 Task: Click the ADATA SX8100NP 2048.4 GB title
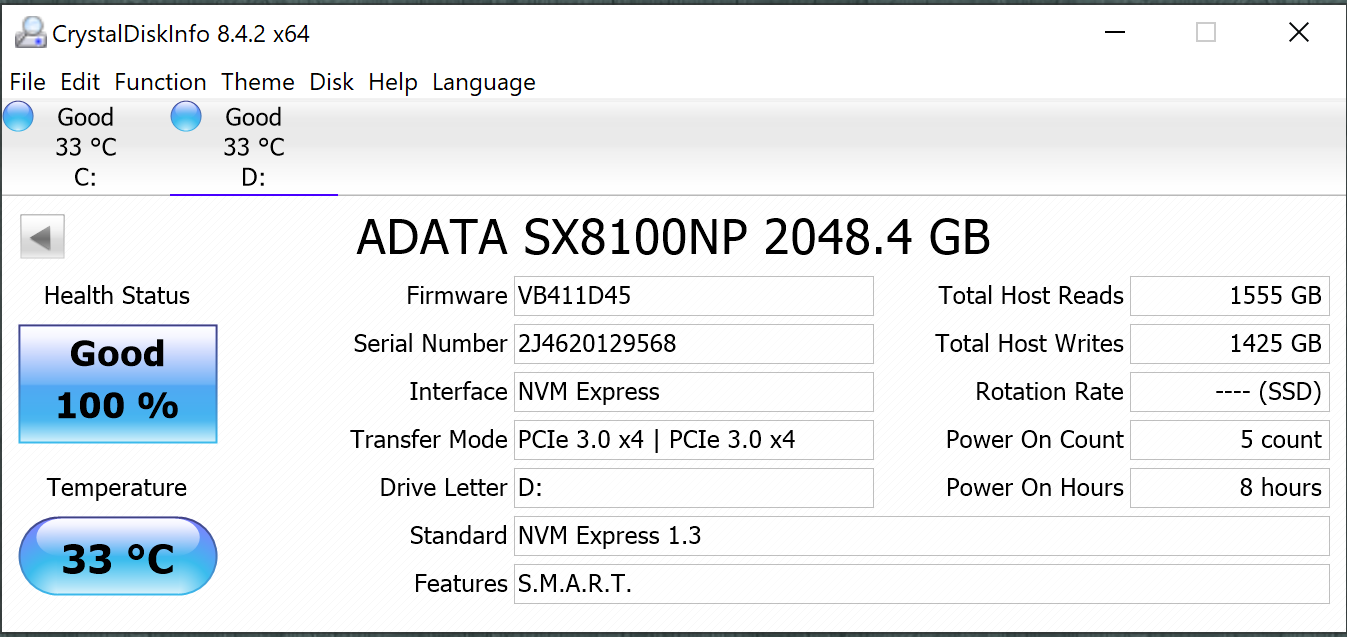tap(674, 238)
